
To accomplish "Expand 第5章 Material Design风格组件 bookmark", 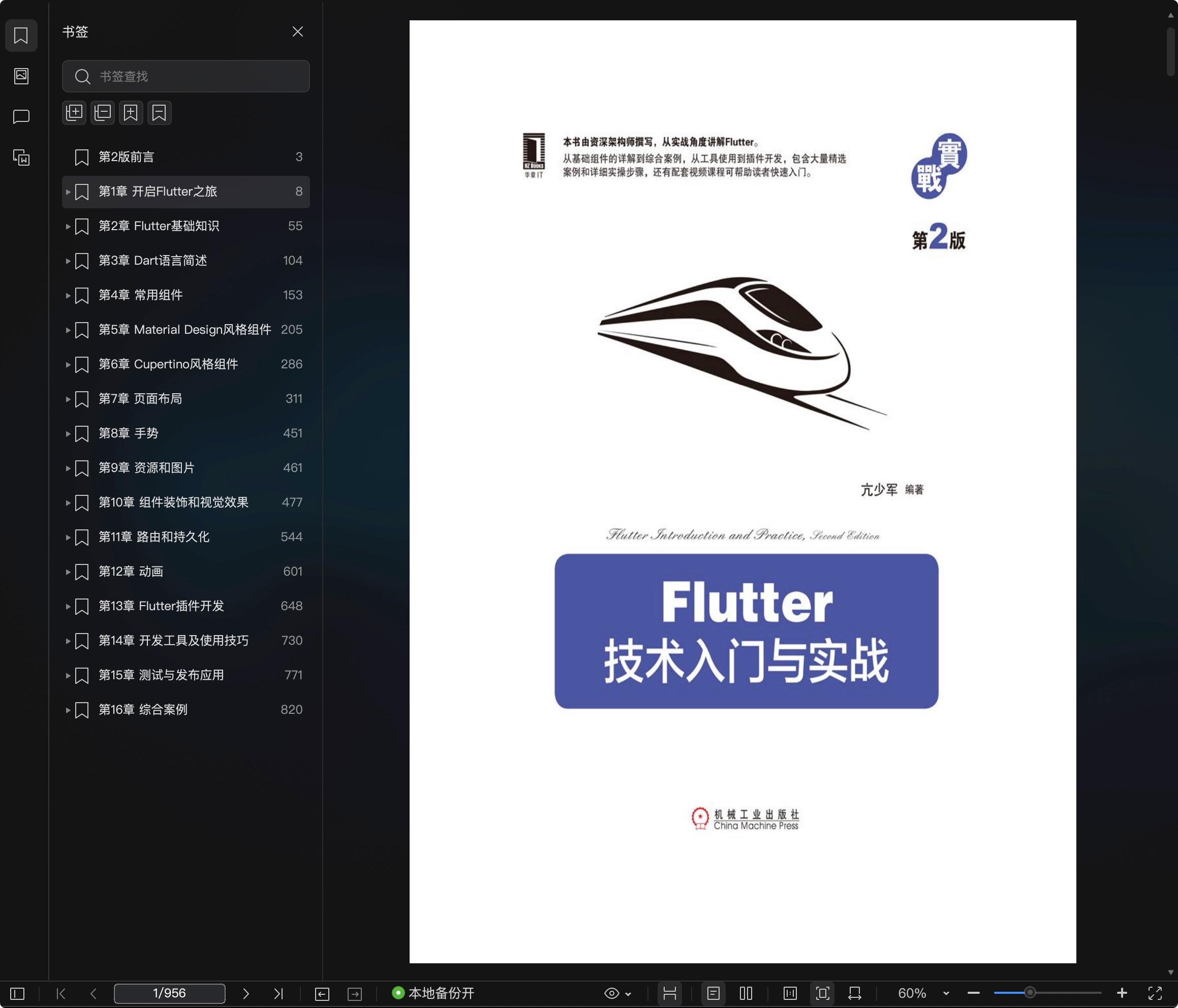I will click(68, 330).
